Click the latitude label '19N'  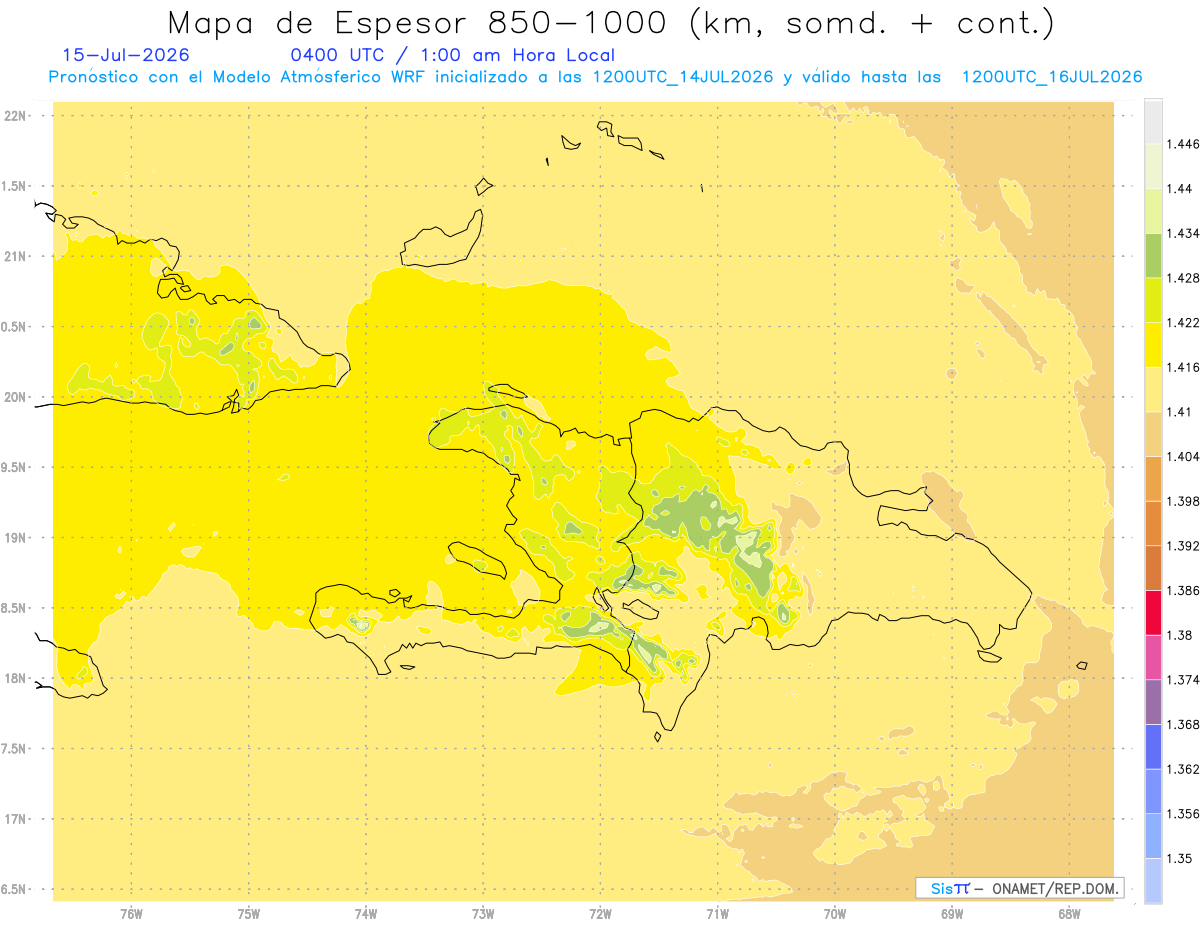click(x=15, y=538)
